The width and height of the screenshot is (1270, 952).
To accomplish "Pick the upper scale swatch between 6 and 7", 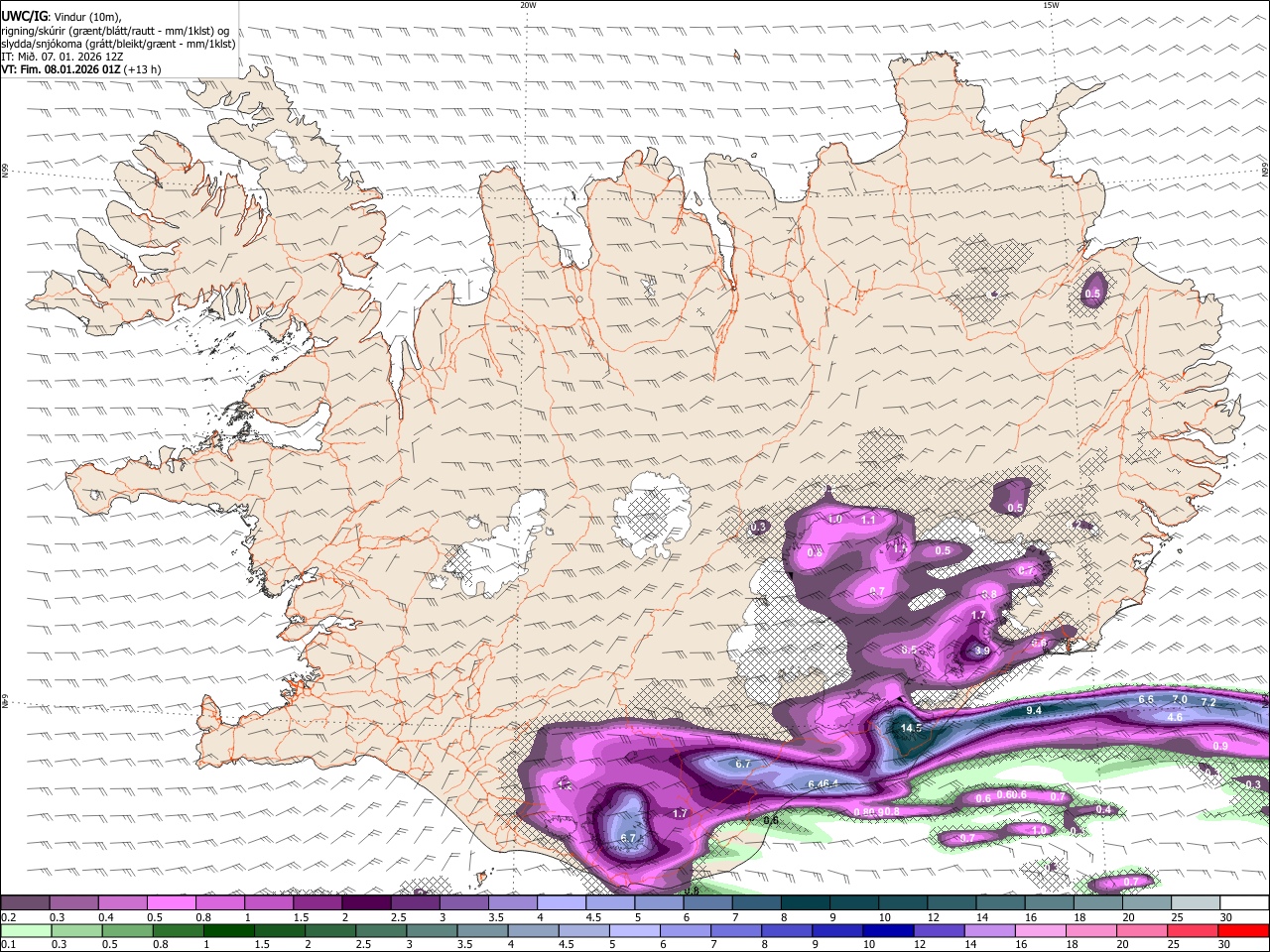I will [706, 903].
